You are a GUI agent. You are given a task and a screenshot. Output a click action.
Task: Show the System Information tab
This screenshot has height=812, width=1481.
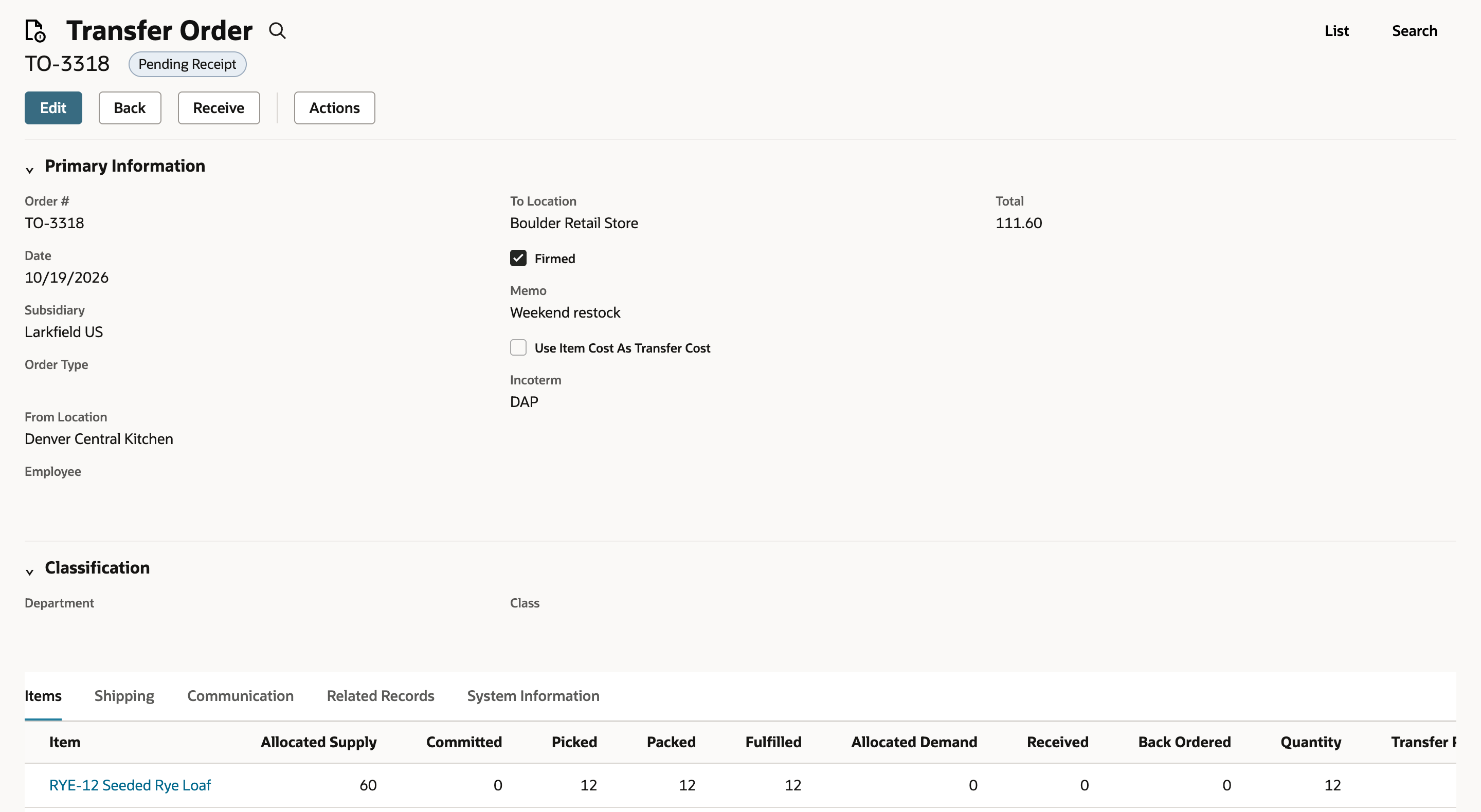coord(533,695)
